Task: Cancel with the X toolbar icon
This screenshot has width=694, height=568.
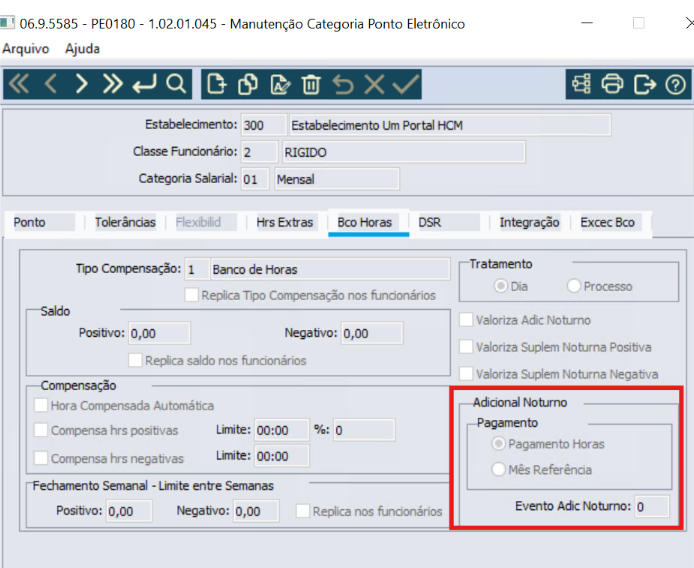Action: (374, 84)
